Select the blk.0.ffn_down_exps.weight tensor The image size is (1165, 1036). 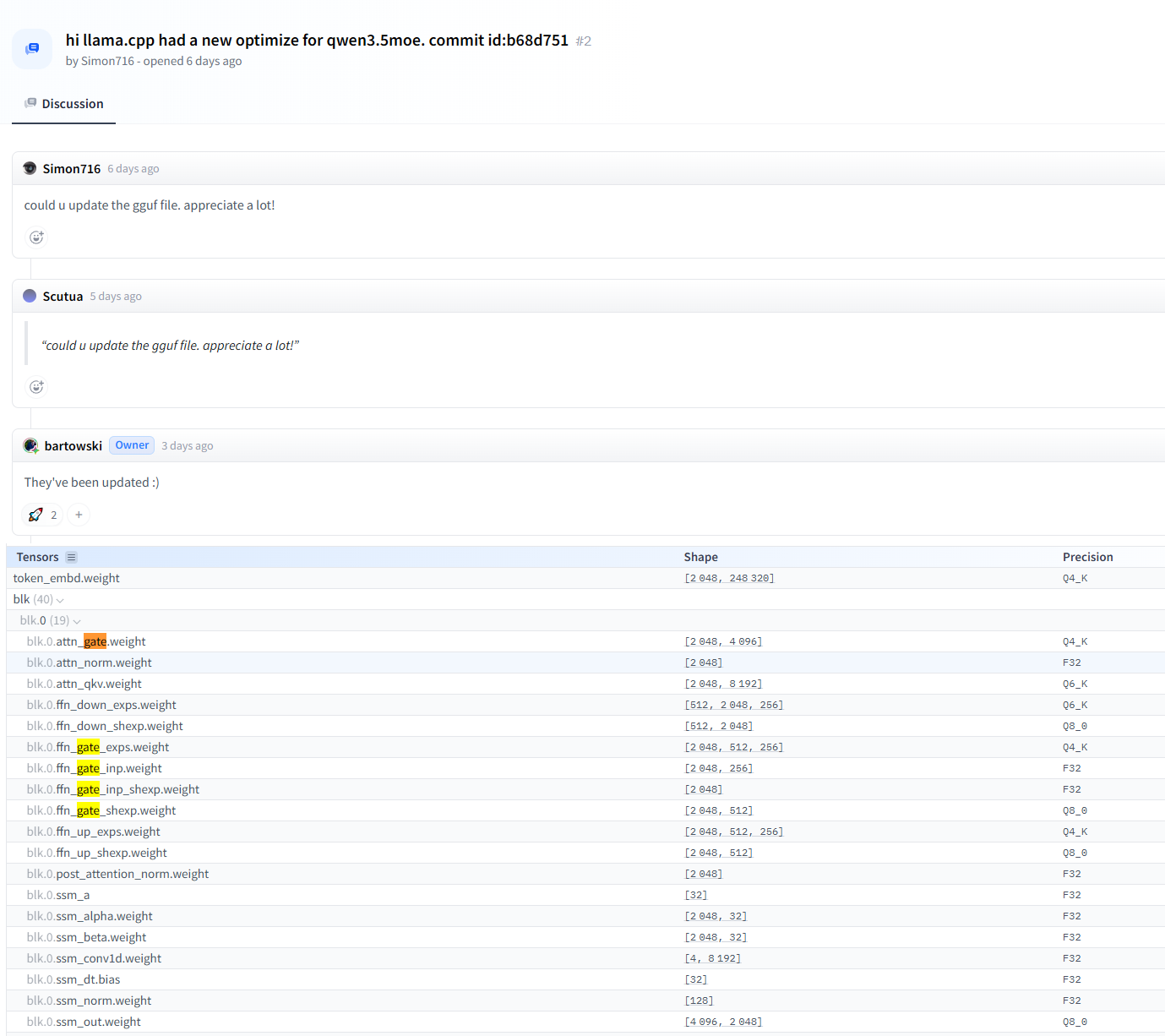[585, 705]
